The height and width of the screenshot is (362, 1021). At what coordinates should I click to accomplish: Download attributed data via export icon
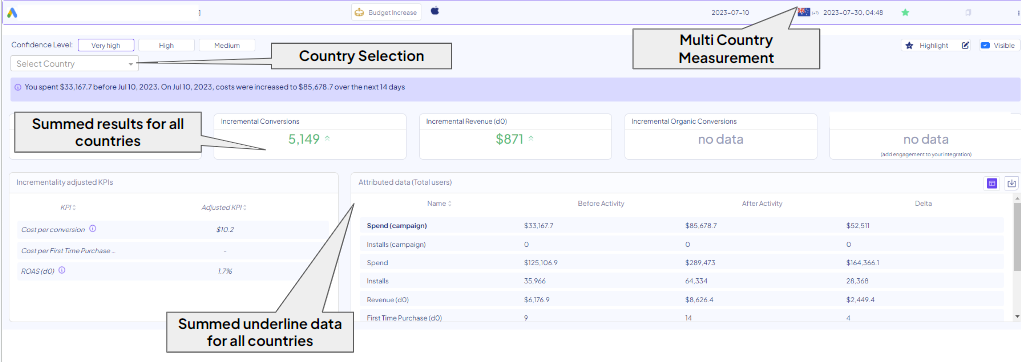(x=1011, y=184)
